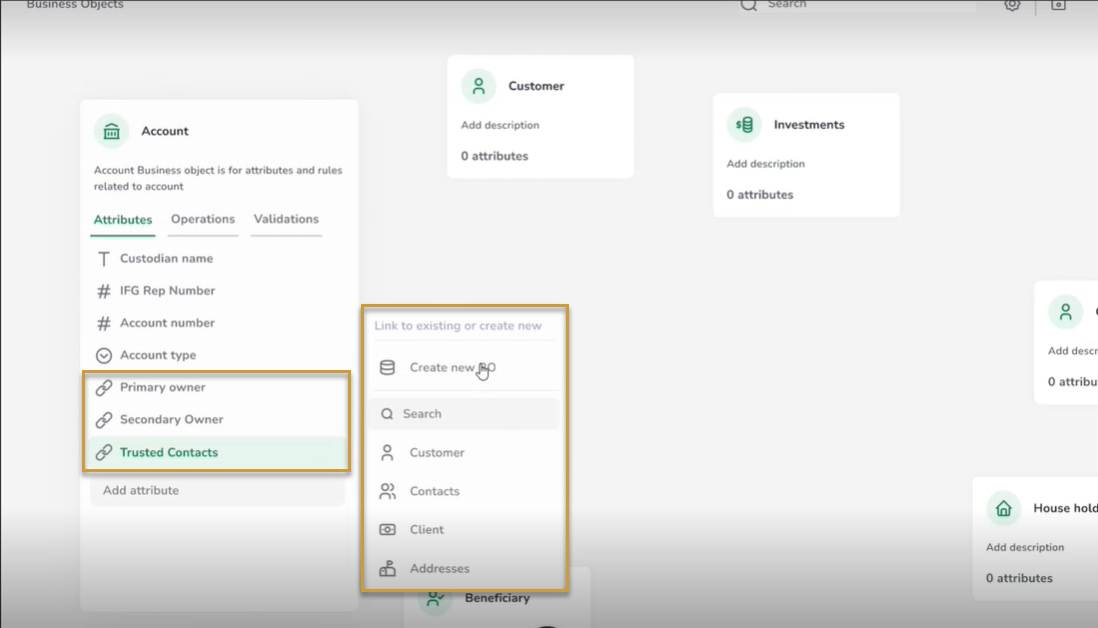Click the database icon next to Create new BO
This screenshot has width=1098, height=628.
click(x=388, y=367)
